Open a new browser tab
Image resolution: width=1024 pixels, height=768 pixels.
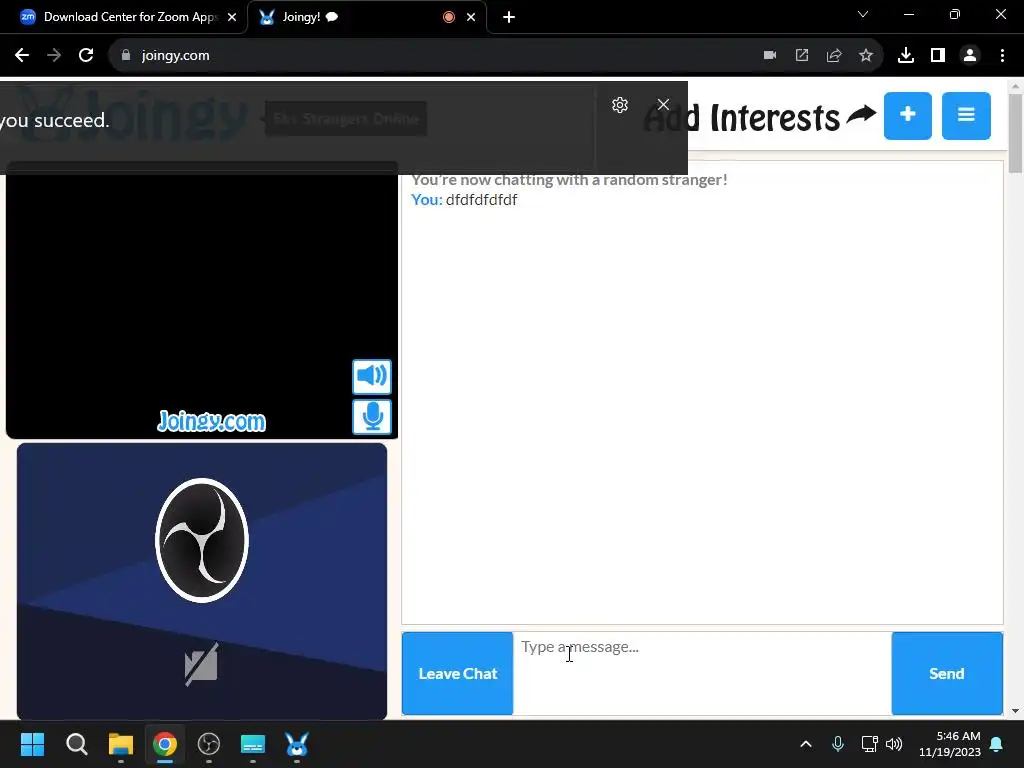pyautogui.click(x=509, y=17)
